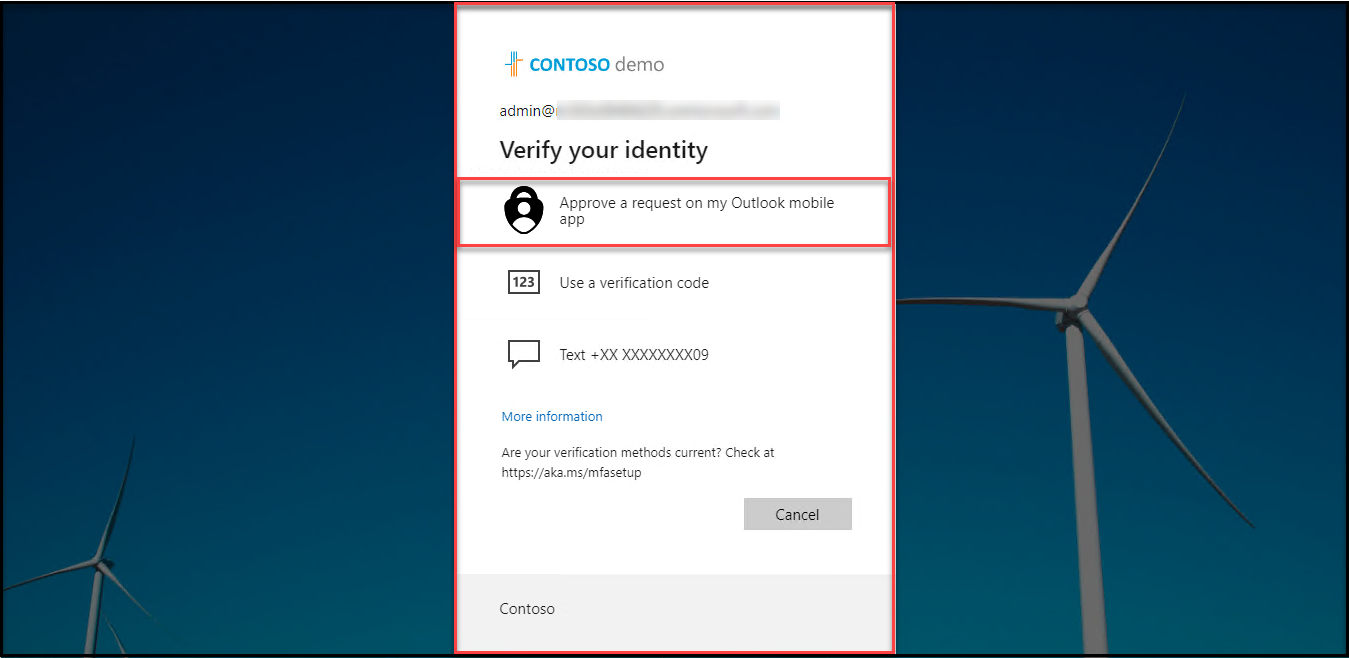This screenshot has width=1349, height=658.
Task: Click the colored bars of the Contoso logo
Action: coord(512,62)
